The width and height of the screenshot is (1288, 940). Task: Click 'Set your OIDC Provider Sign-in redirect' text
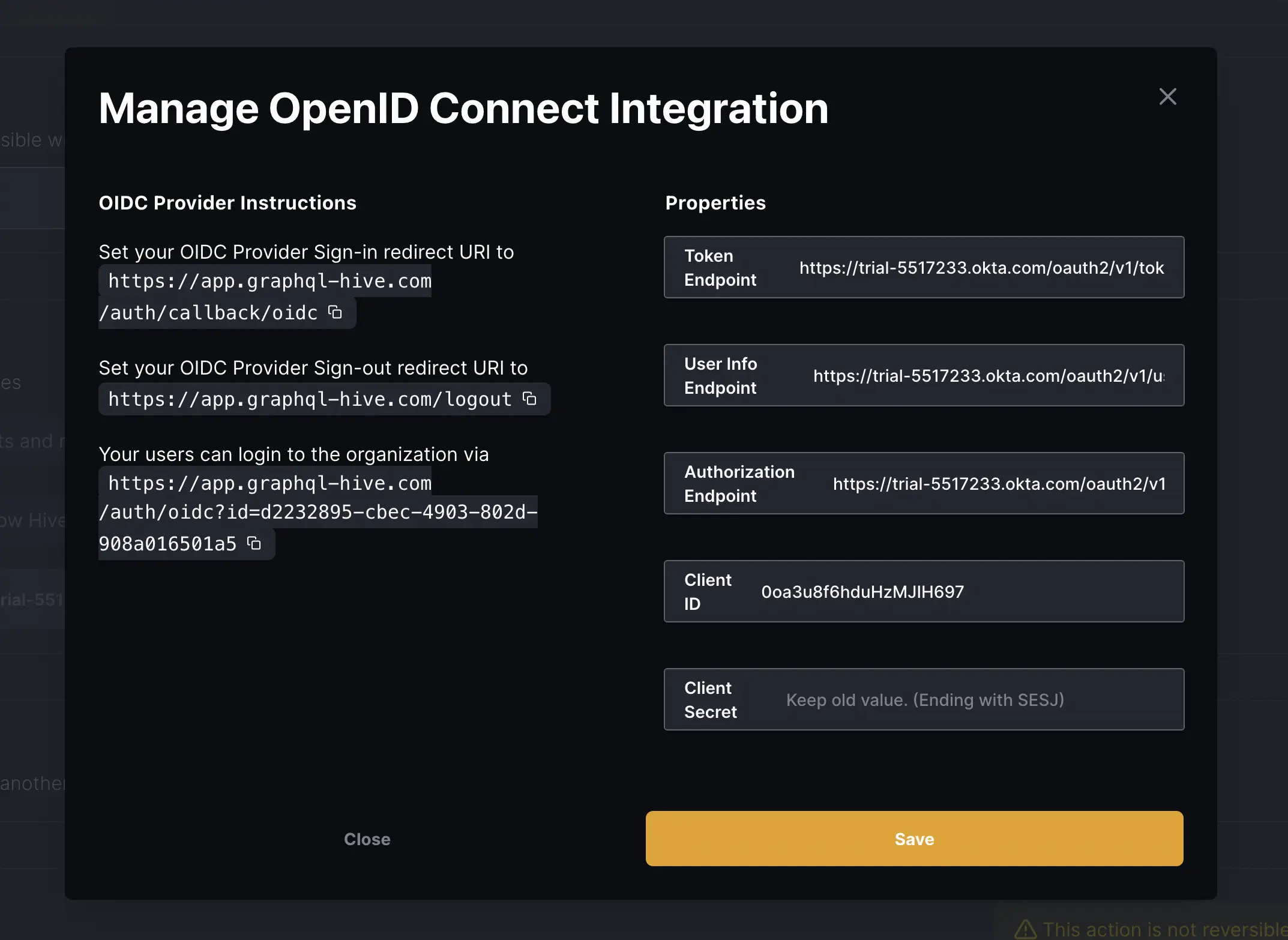[306, 252]
